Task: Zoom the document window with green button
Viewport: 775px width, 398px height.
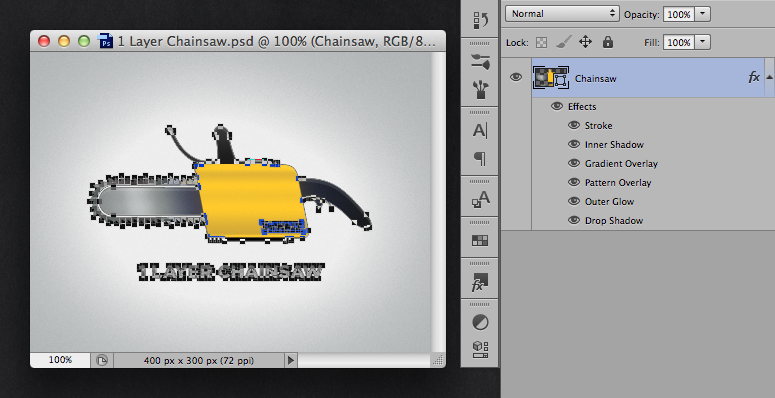Action: (x=84, y=41)
